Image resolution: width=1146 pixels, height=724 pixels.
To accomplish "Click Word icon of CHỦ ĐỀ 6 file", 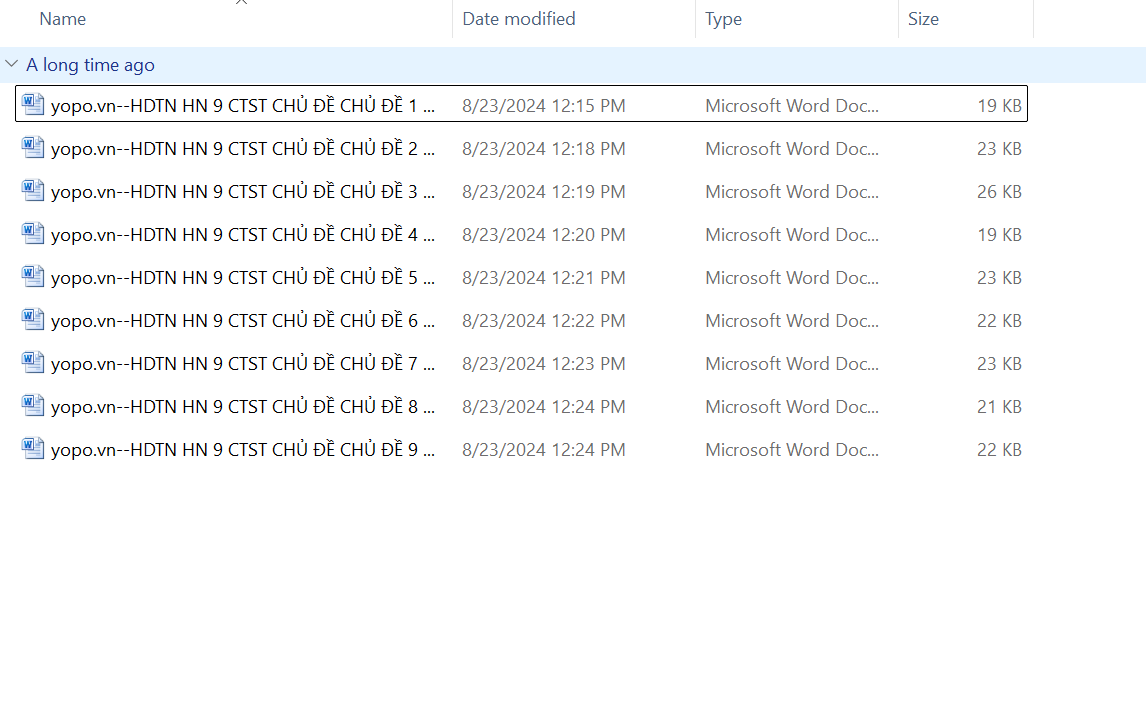I will click(33, 320).
